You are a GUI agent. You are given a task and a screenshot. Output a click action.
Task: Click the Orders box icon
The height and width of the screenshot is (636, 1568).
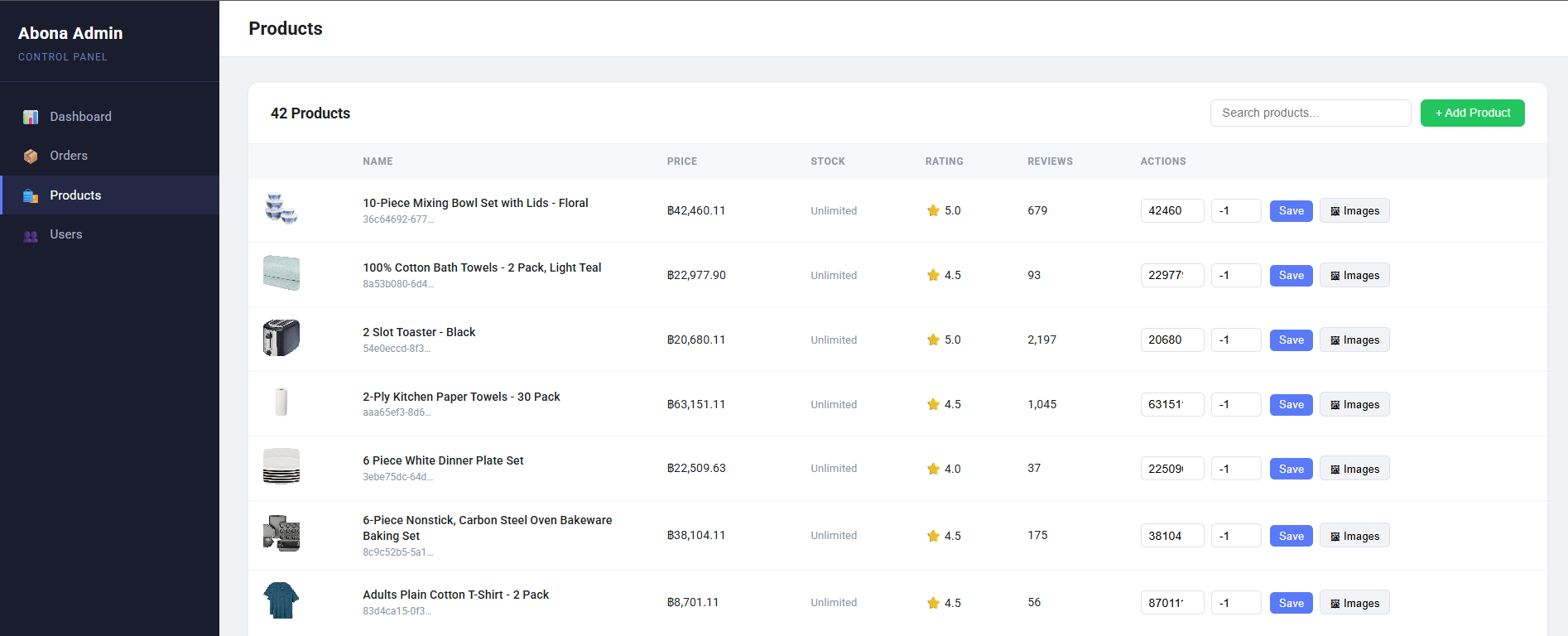31,156
